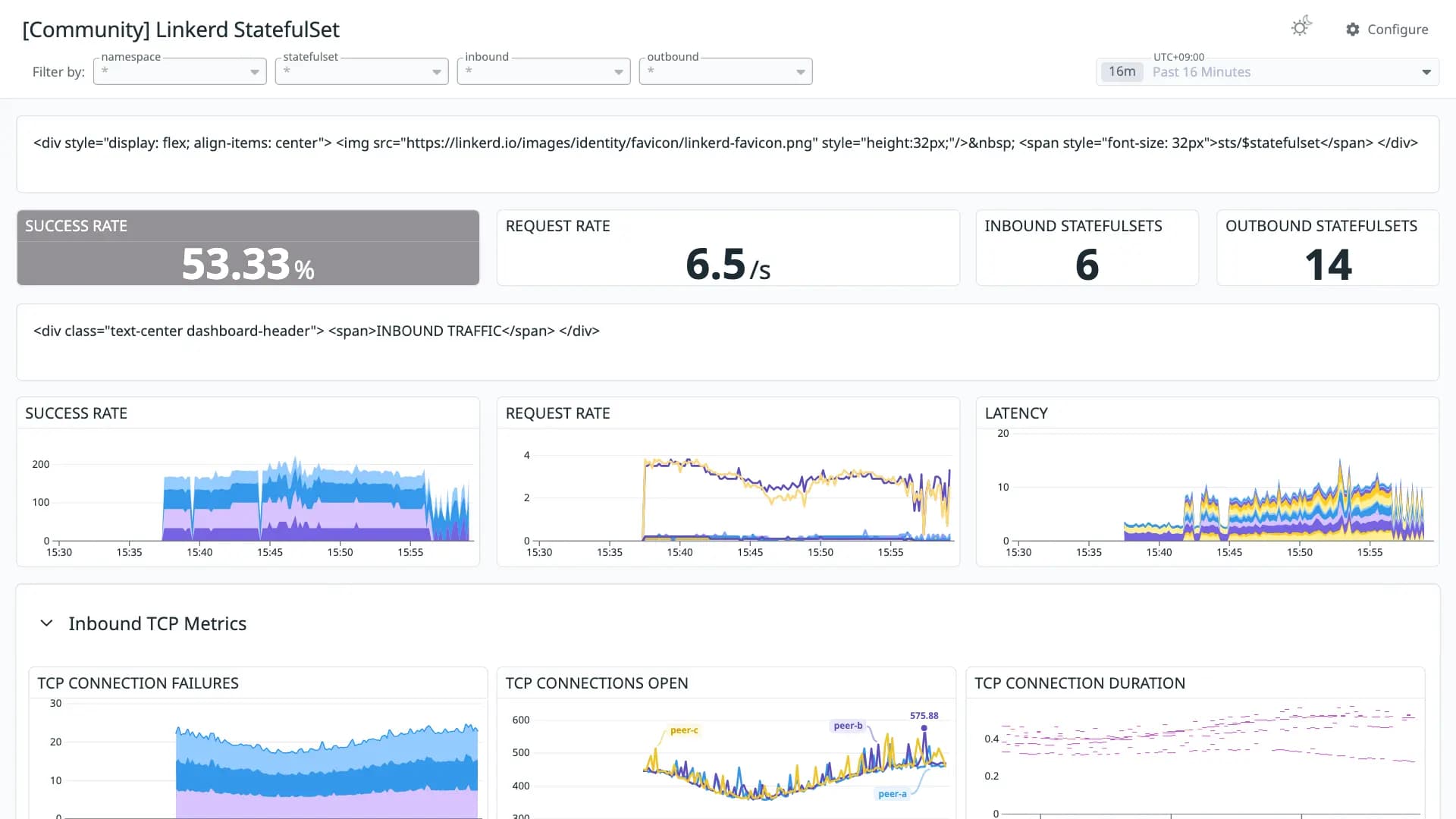Select the value 14 in Outbound Statefulsets
The height and width of the screenshot is (819, 1456).
(1328, 265)
